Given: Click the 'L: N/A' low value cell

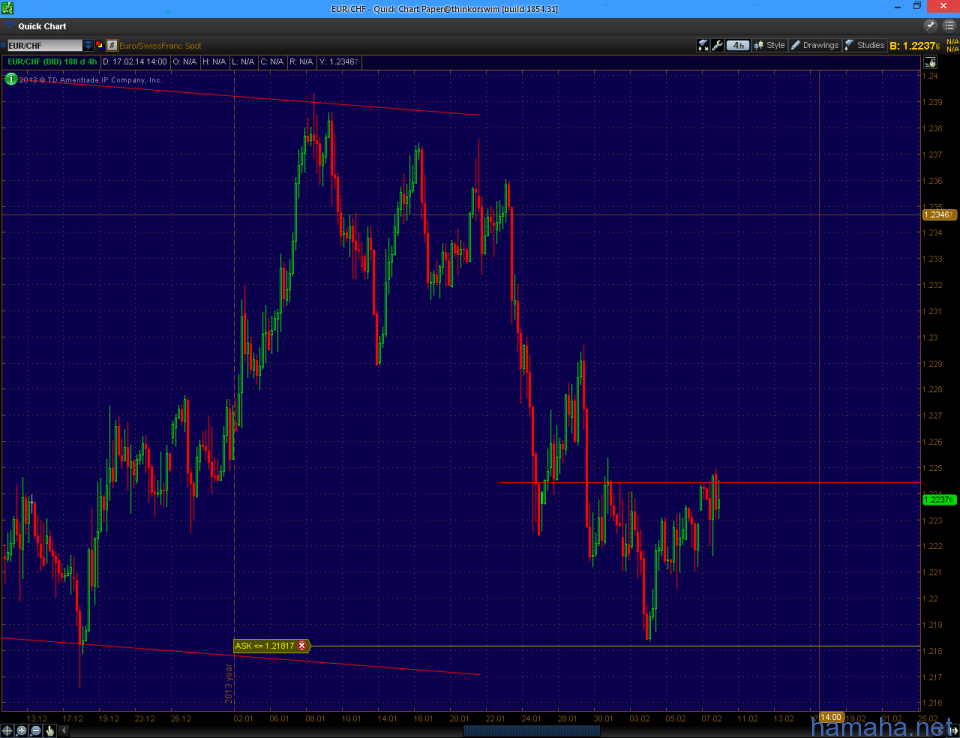Looking at the screenshot, I should click(x=243, y=62).
